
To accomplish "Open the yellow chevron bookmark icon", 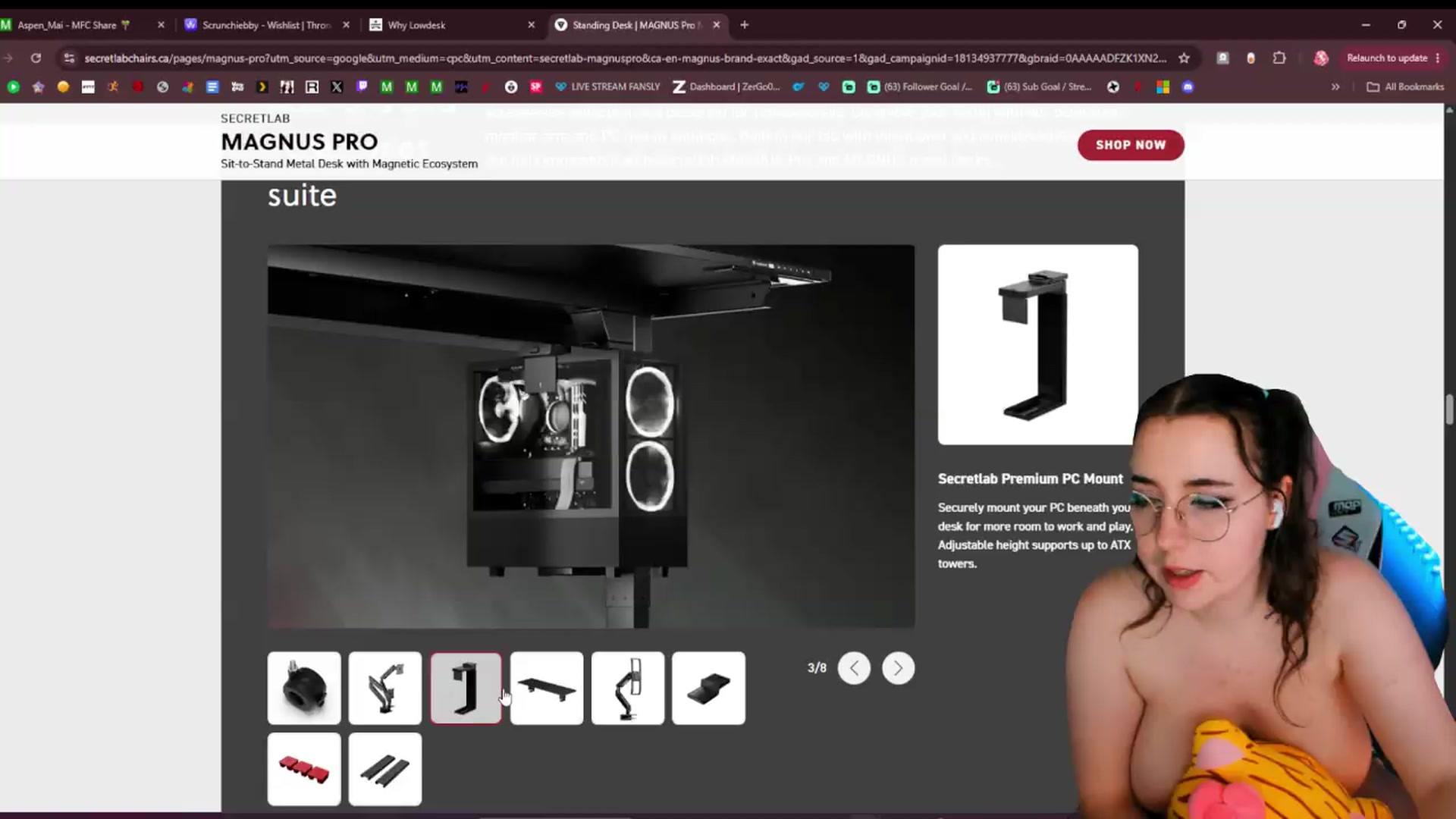I will 262,87.
